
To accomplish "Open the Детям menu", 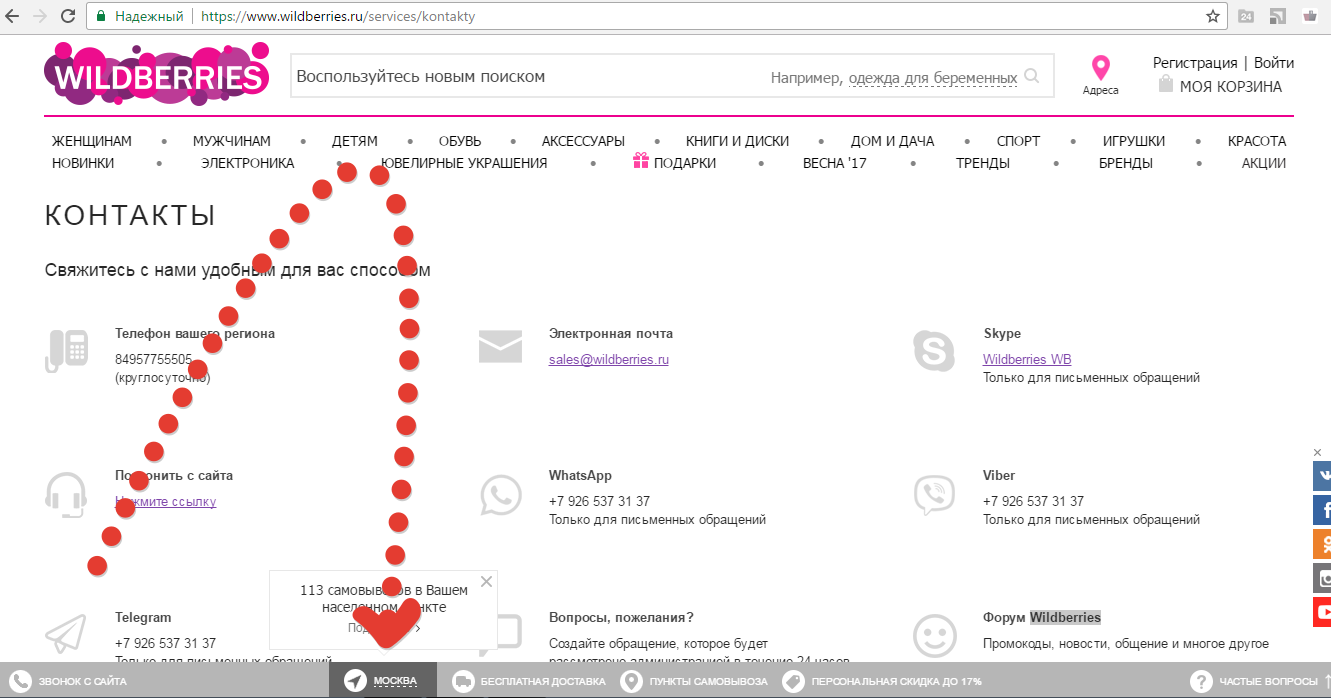I will 355,141.
